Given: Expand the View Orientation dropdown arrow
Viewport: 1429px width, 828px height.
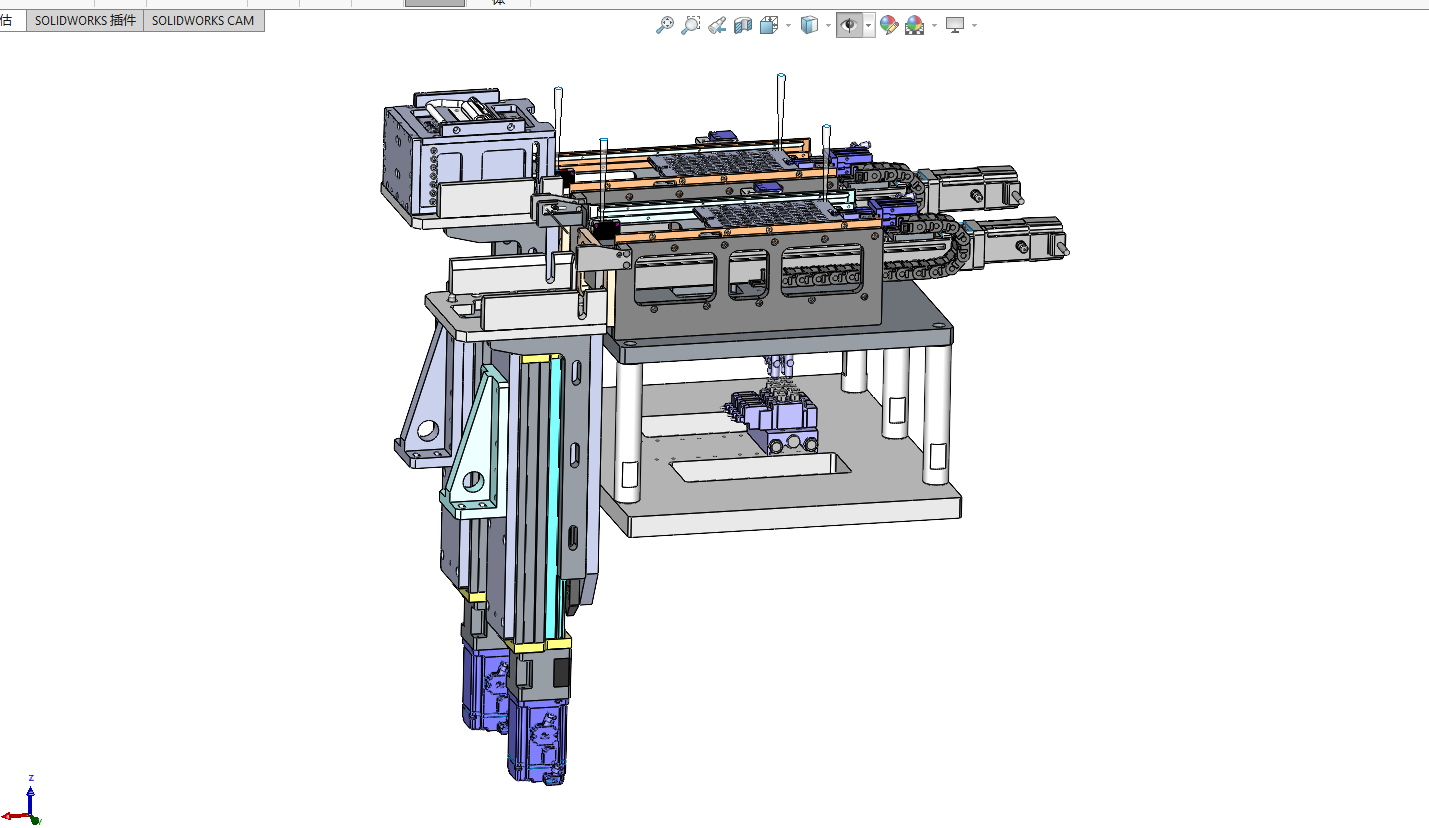Looking at the screenshot, I should (x=788, y=26).
